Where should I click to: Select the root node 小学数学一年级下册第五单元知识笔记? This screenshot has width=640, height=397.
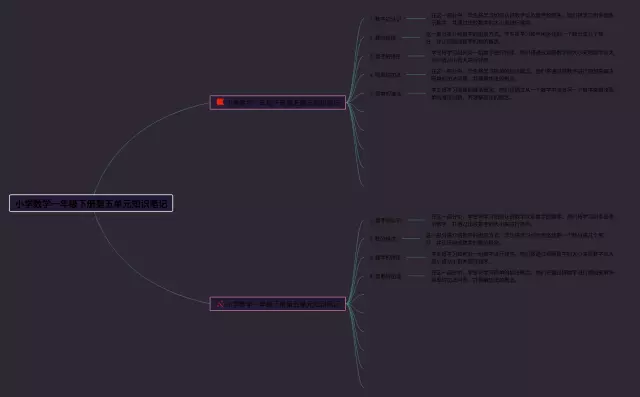pos(91,203)
